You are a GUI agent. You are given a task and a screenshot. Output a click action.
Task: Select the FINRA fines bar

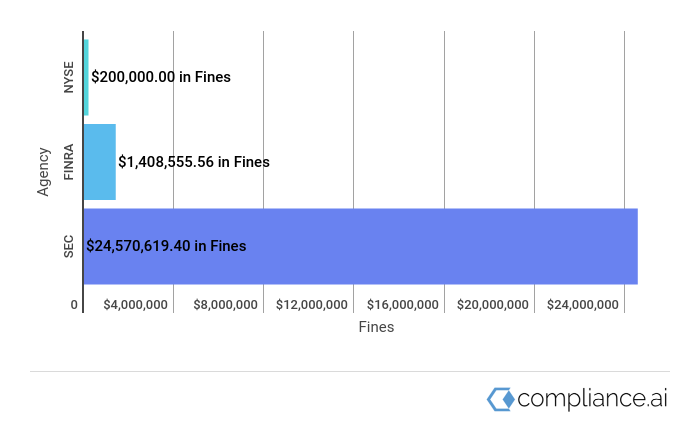100,162
